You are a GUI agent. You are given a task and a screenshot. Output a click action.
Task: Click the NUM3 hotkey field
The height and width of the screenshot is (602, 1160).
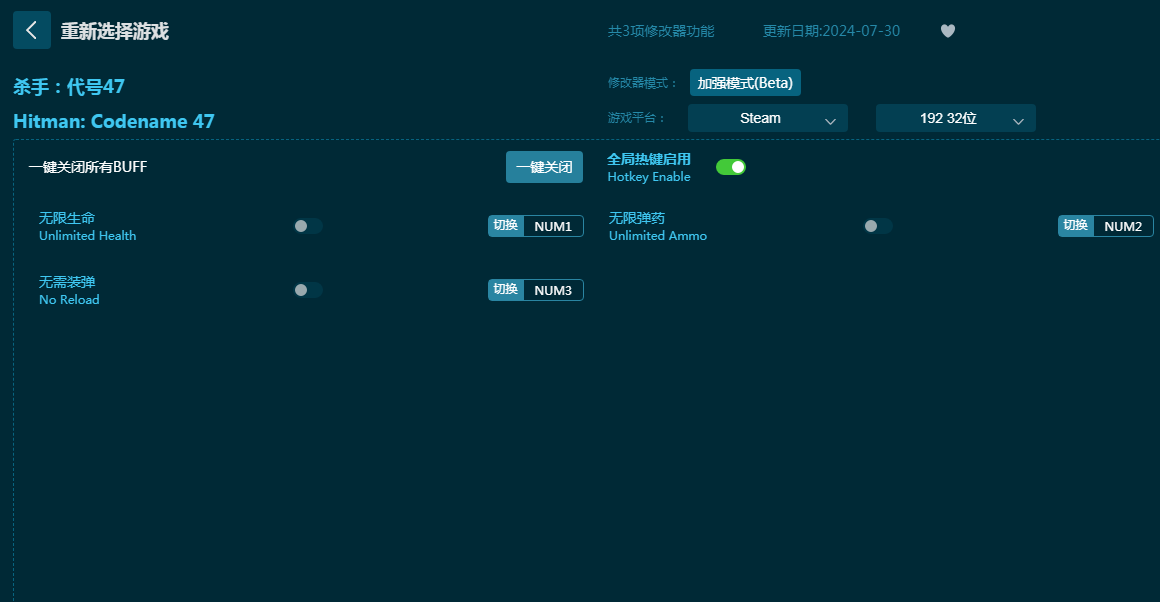click(553, 291)
